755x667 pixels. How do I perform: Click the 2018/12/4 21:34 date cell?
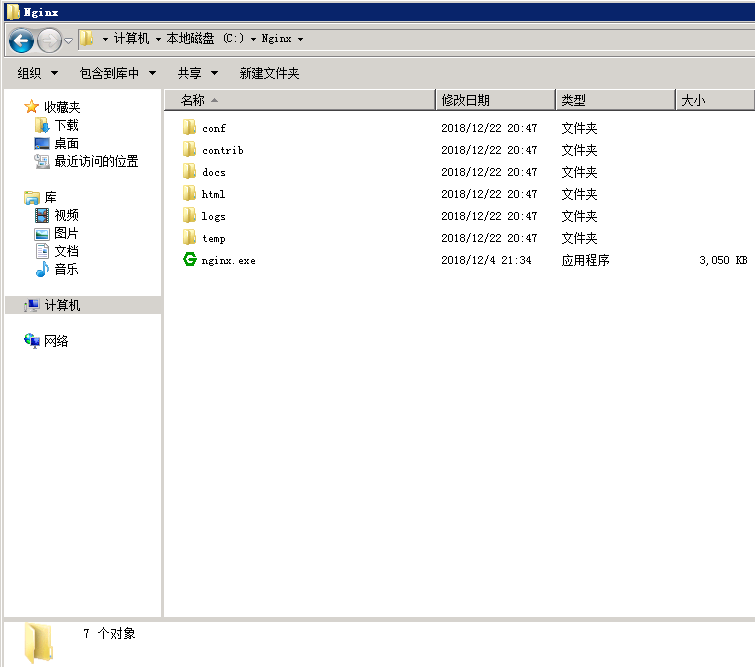click(x=486, y=260)
